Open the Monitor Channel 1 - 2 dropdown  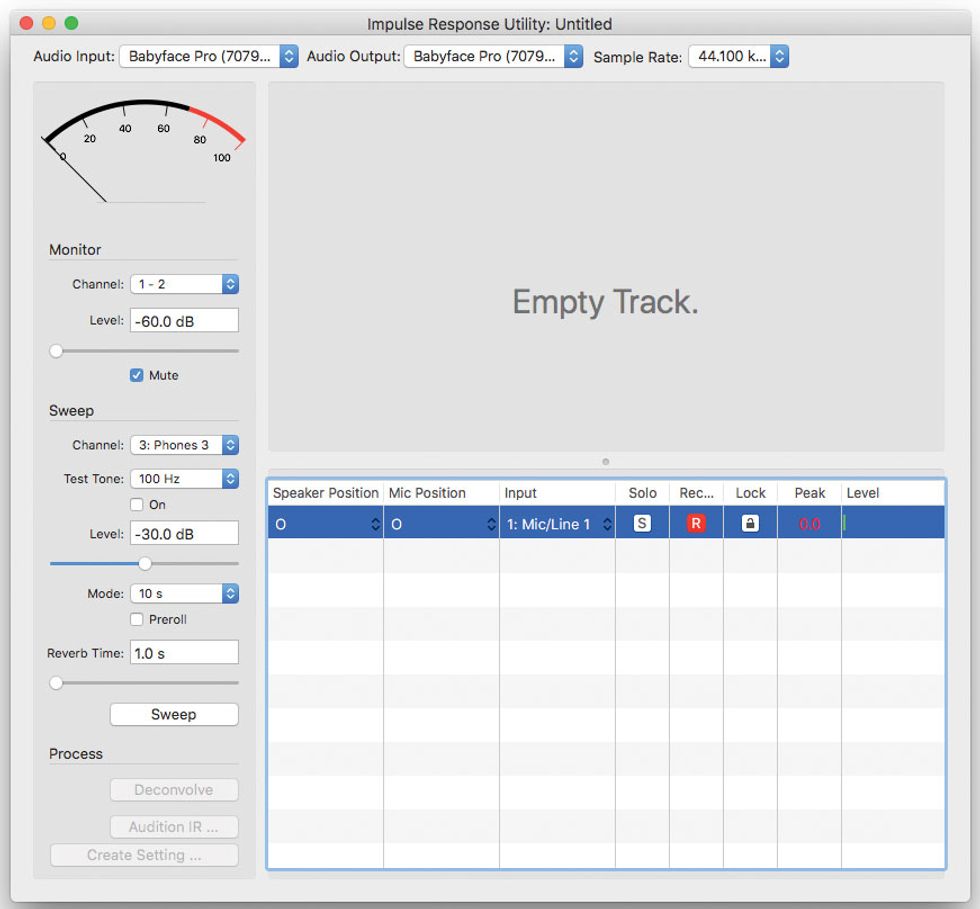184,284
